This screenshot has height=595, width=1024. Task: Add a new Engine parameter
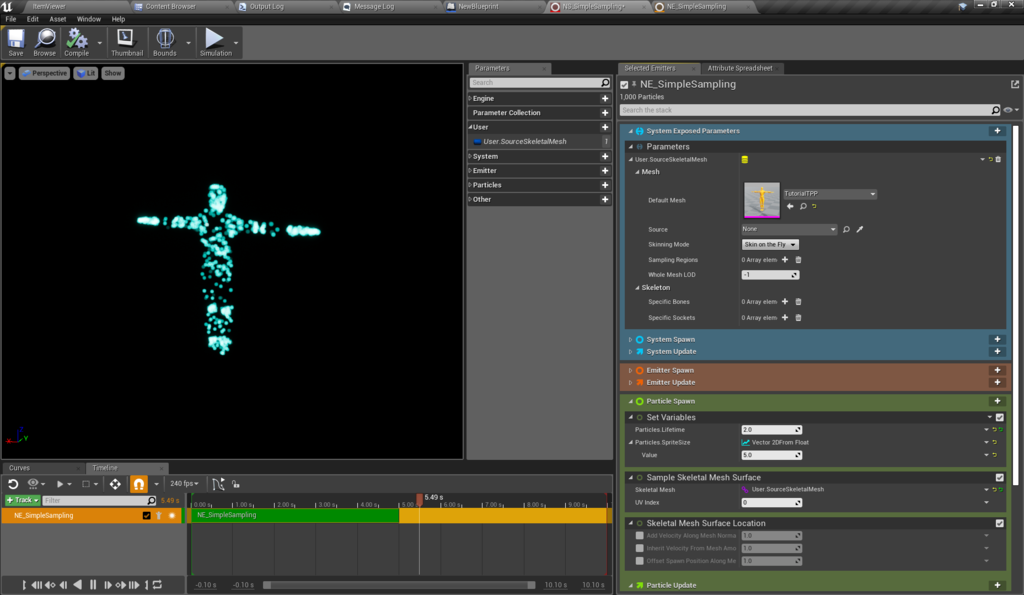coord(605,99)
